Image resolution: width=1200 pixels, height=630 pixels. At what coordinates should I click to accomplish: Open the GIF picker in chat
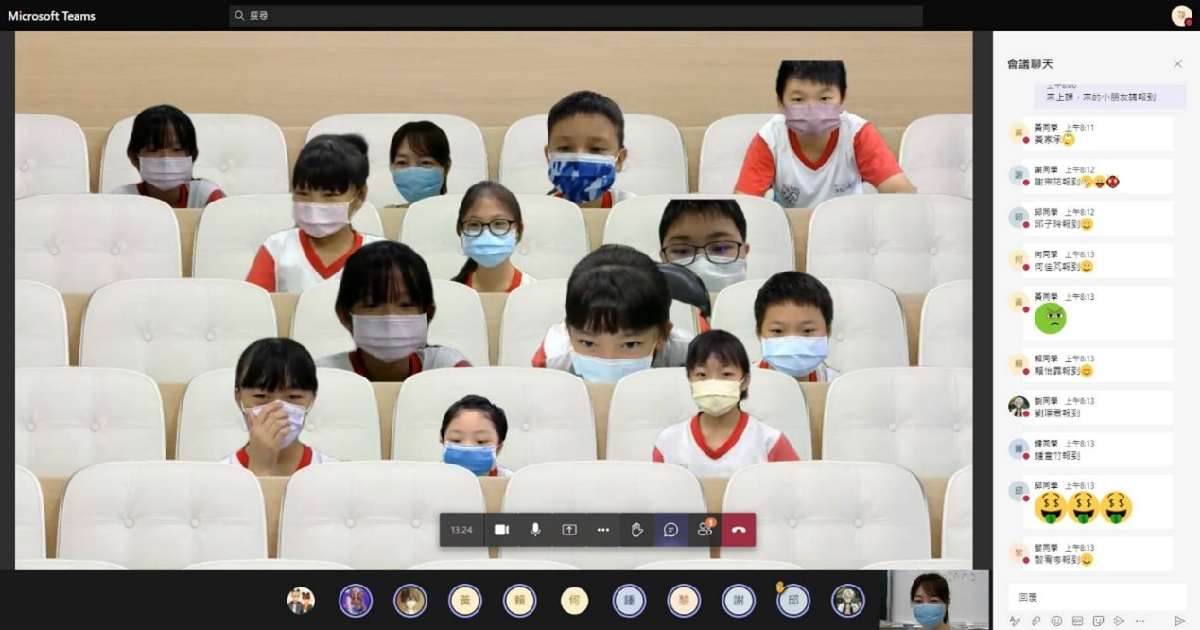pos(1077,621)
